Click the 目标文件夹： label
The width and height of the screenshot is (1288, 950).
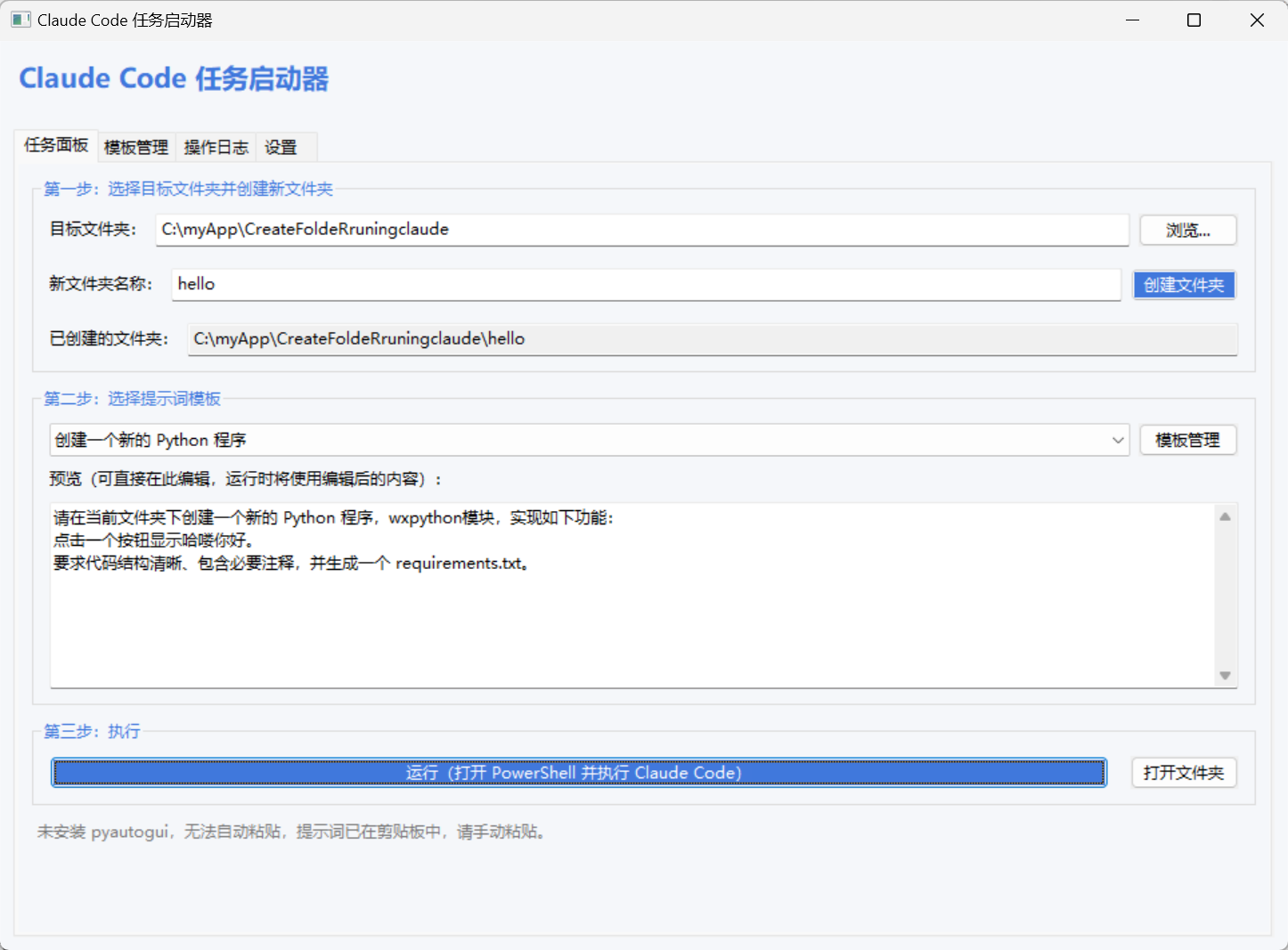[x=94, y=230]
